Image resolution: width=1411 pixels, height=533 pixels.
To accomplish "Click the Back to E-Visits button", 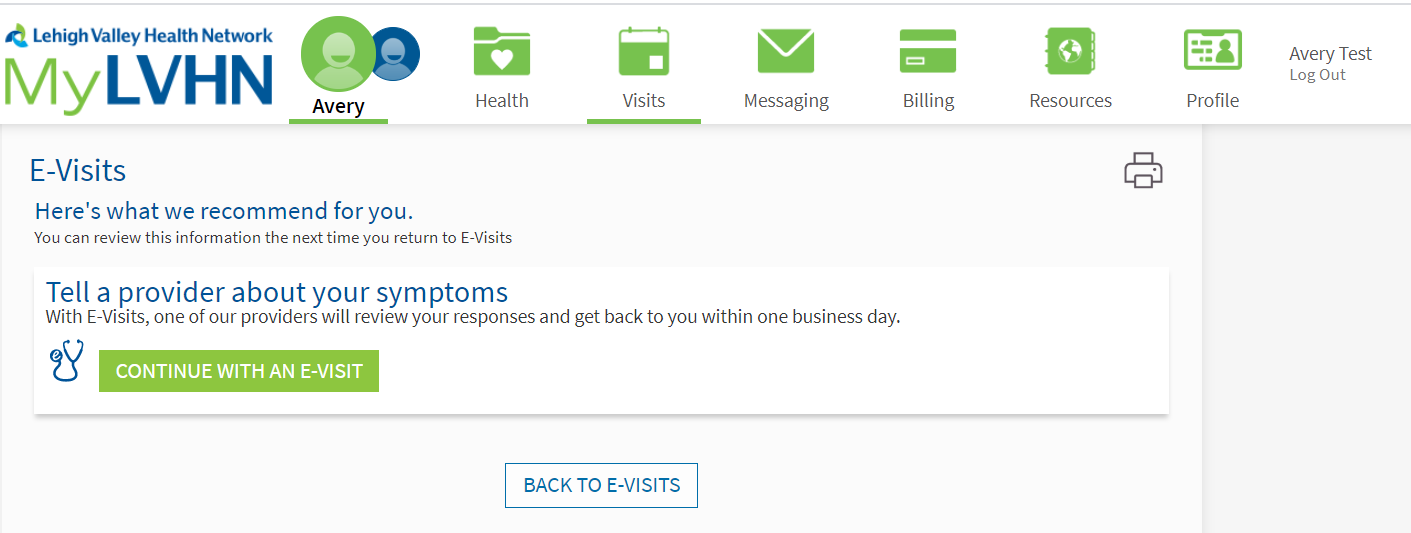I will click(x=601, y=485).
